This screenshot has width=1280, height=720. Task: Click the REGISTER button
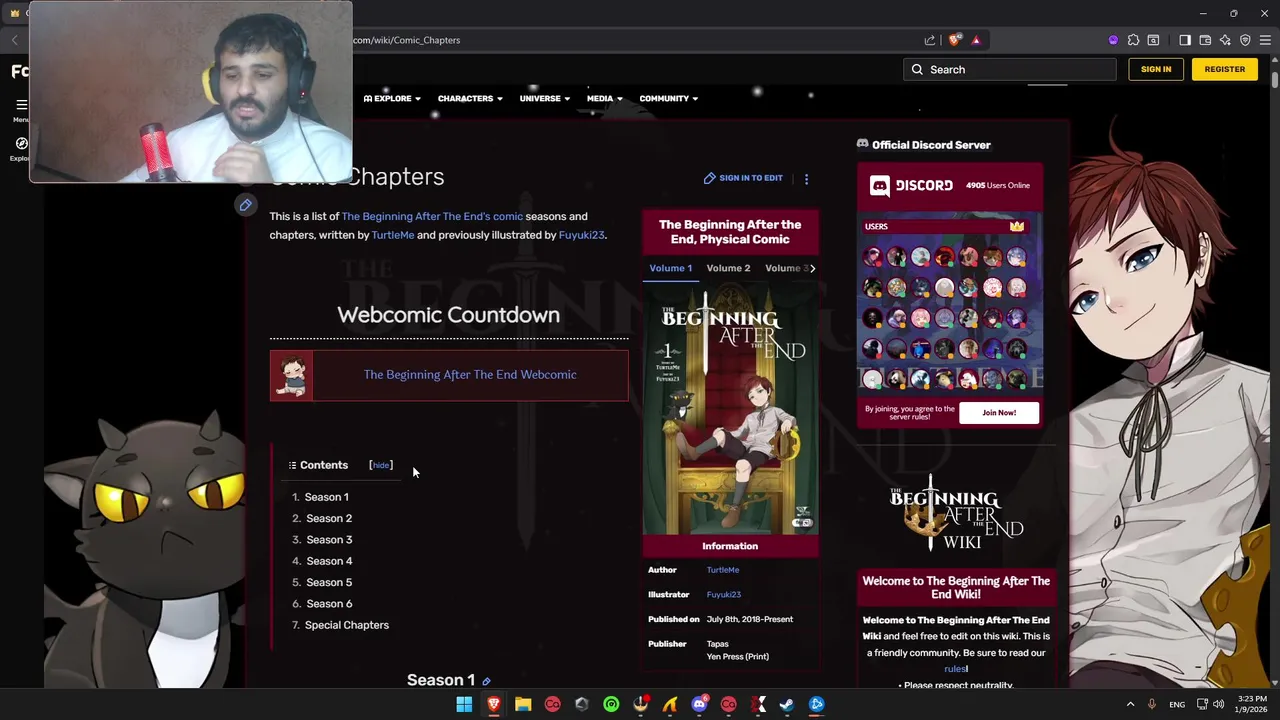click(x=1225, y=69)
